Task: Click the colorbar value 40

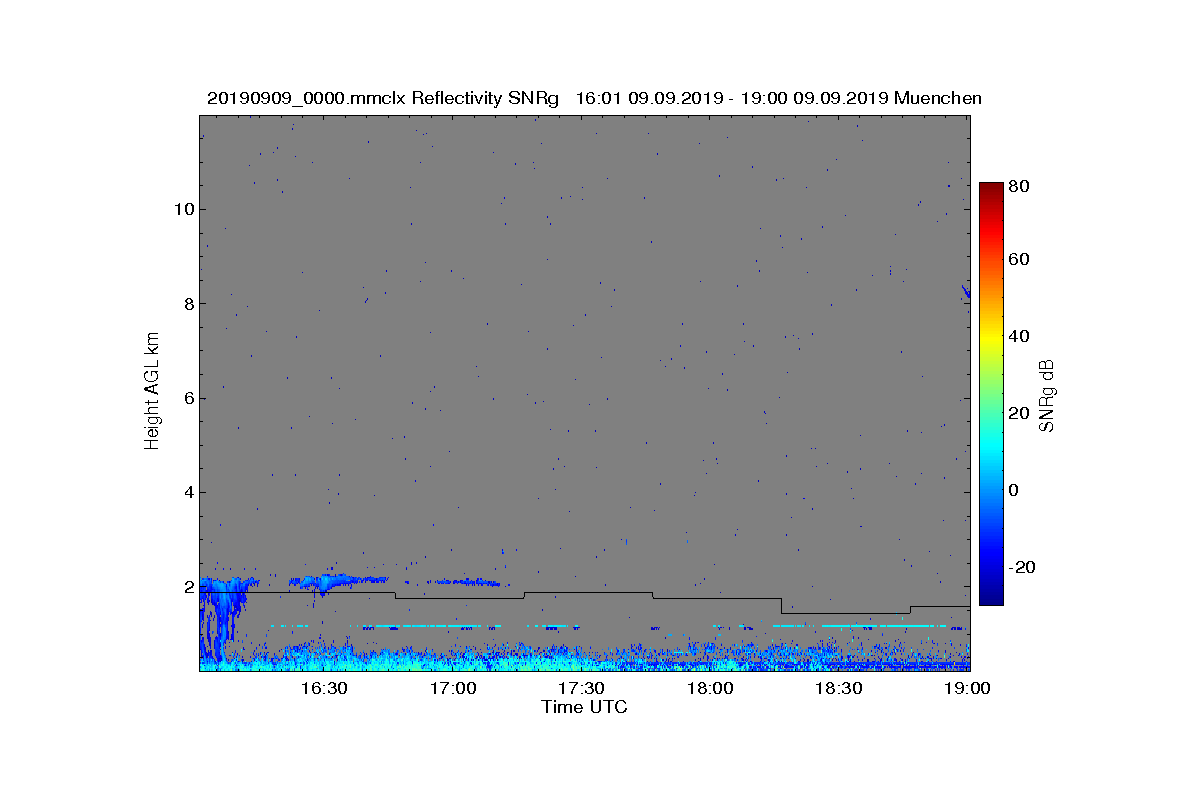Action: click(1020, 336)
